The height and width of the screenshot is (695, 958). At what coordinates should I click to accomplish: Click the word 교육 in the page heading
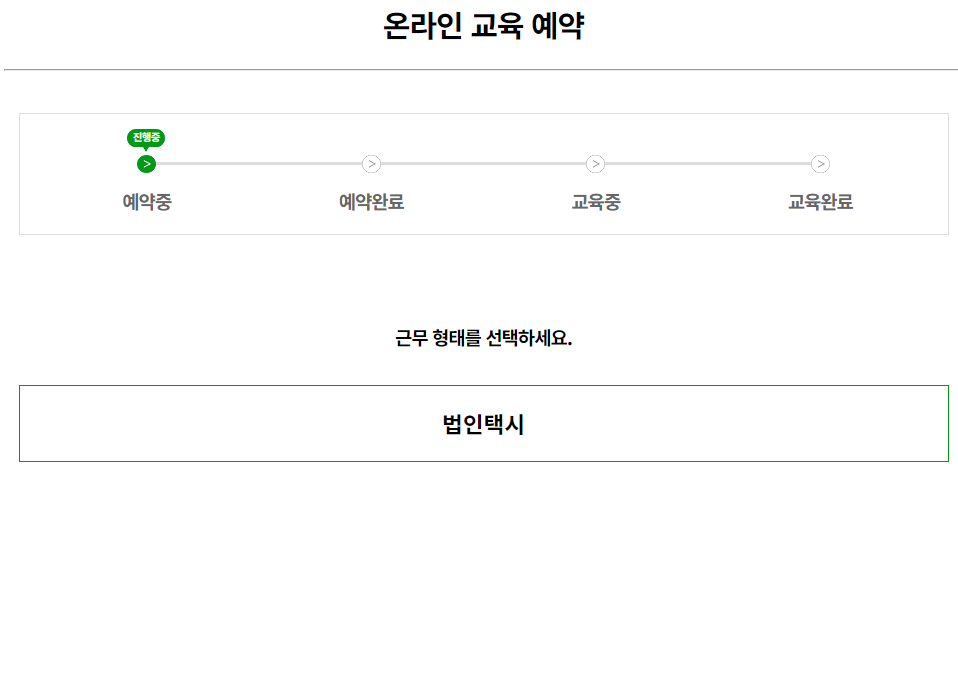tap(497, 27)
